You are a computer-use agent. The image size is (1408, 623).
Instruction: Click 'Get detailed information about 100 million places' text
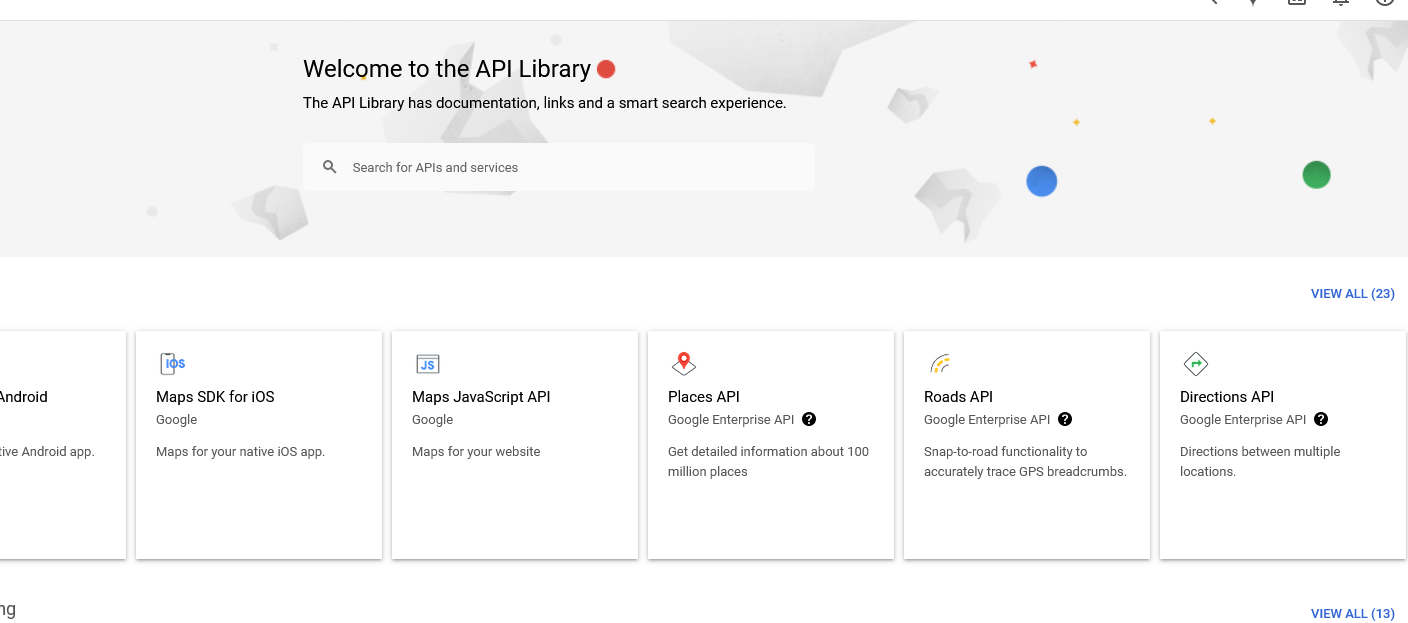(x=768, y=462)
